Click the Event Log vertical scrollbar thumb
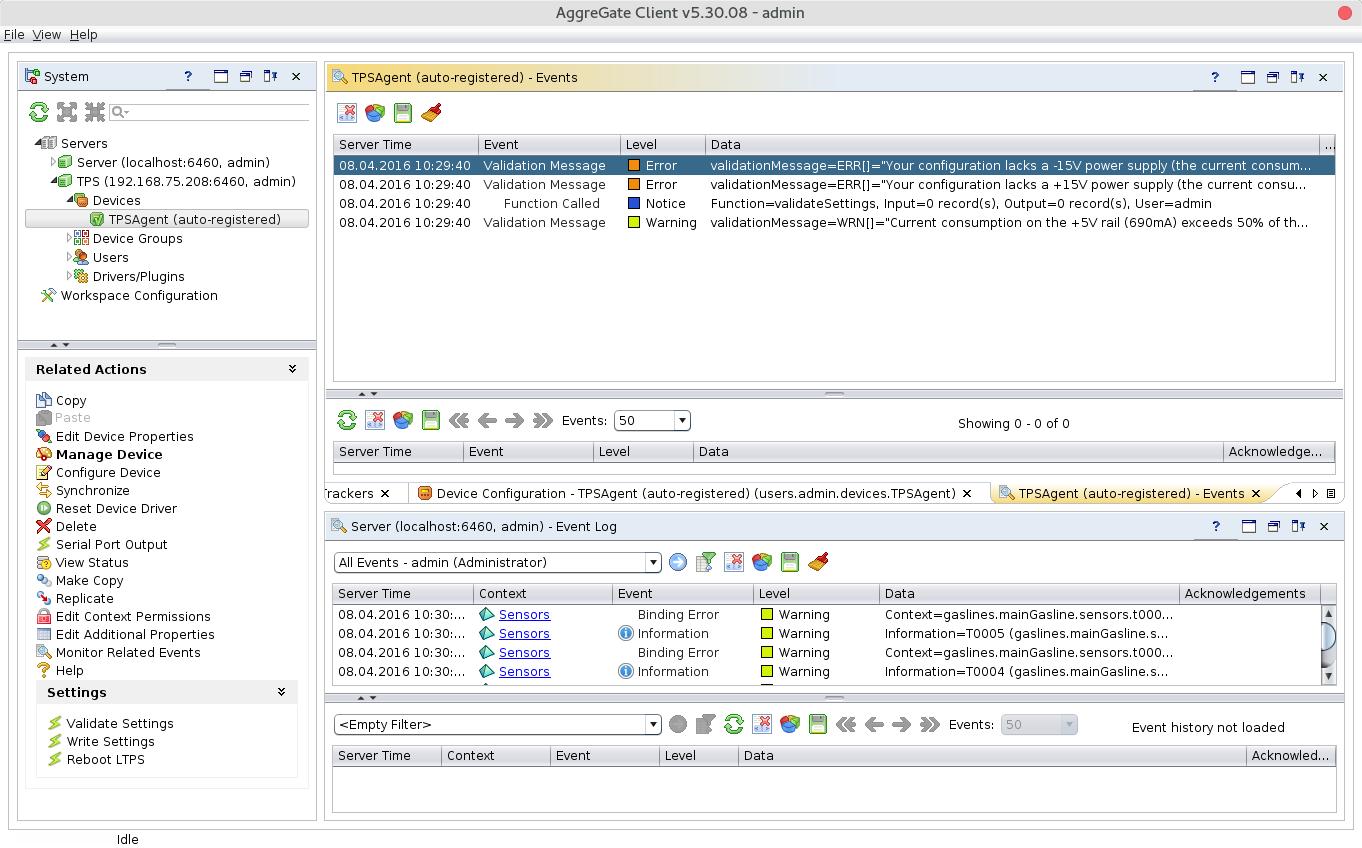1362x848 pixels. (x=1328, y=636)
